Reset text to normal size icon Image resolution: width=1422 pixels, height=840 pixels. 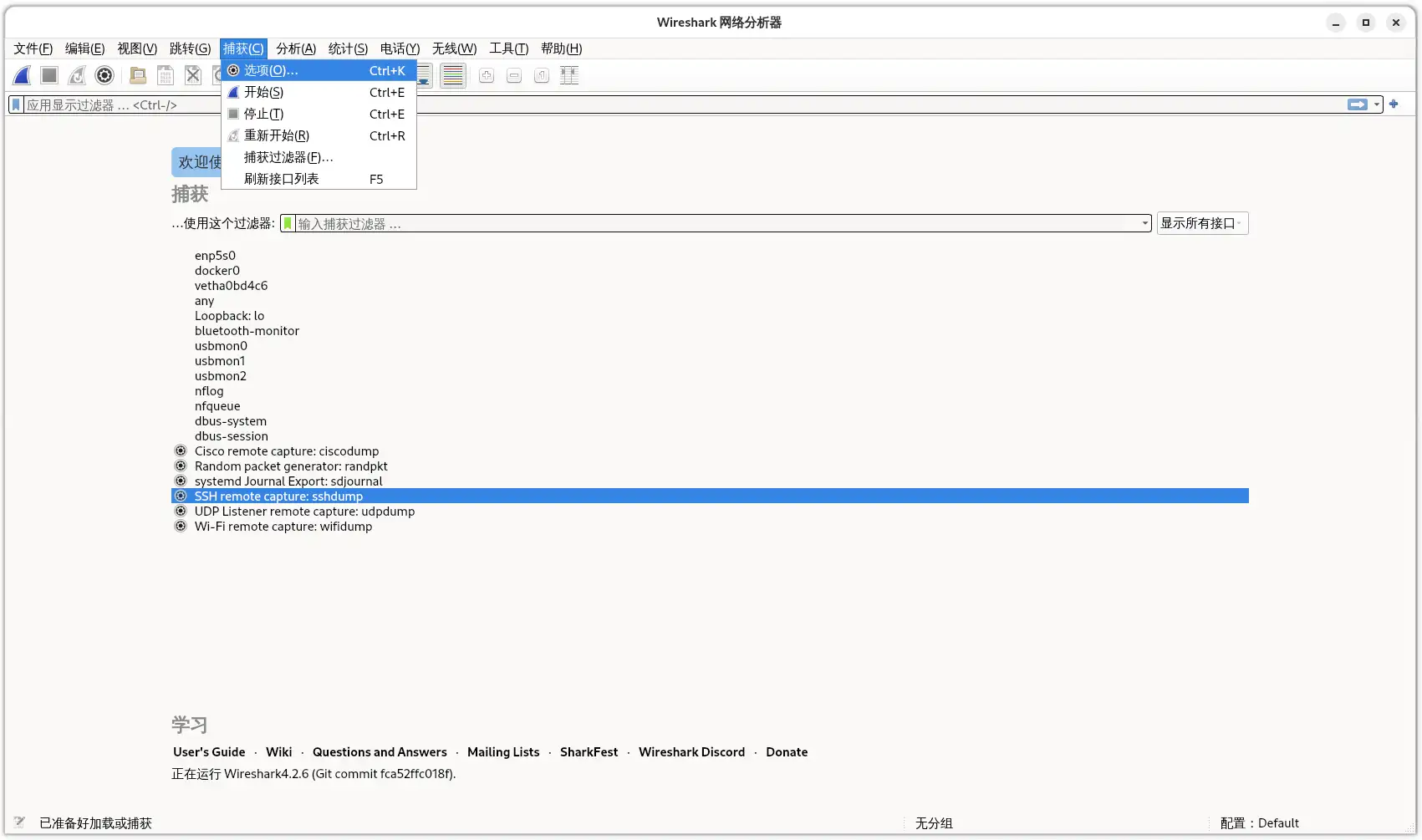542,76
